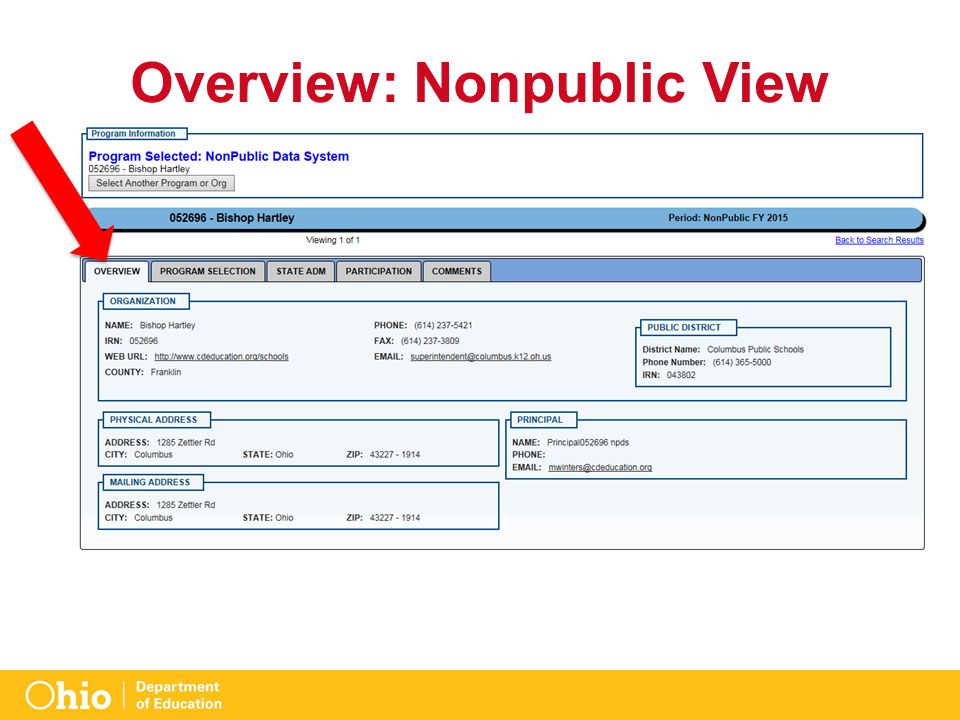Open the Overview tab
The width and height of the screenshot is (960, 720).
pos(116,271)
